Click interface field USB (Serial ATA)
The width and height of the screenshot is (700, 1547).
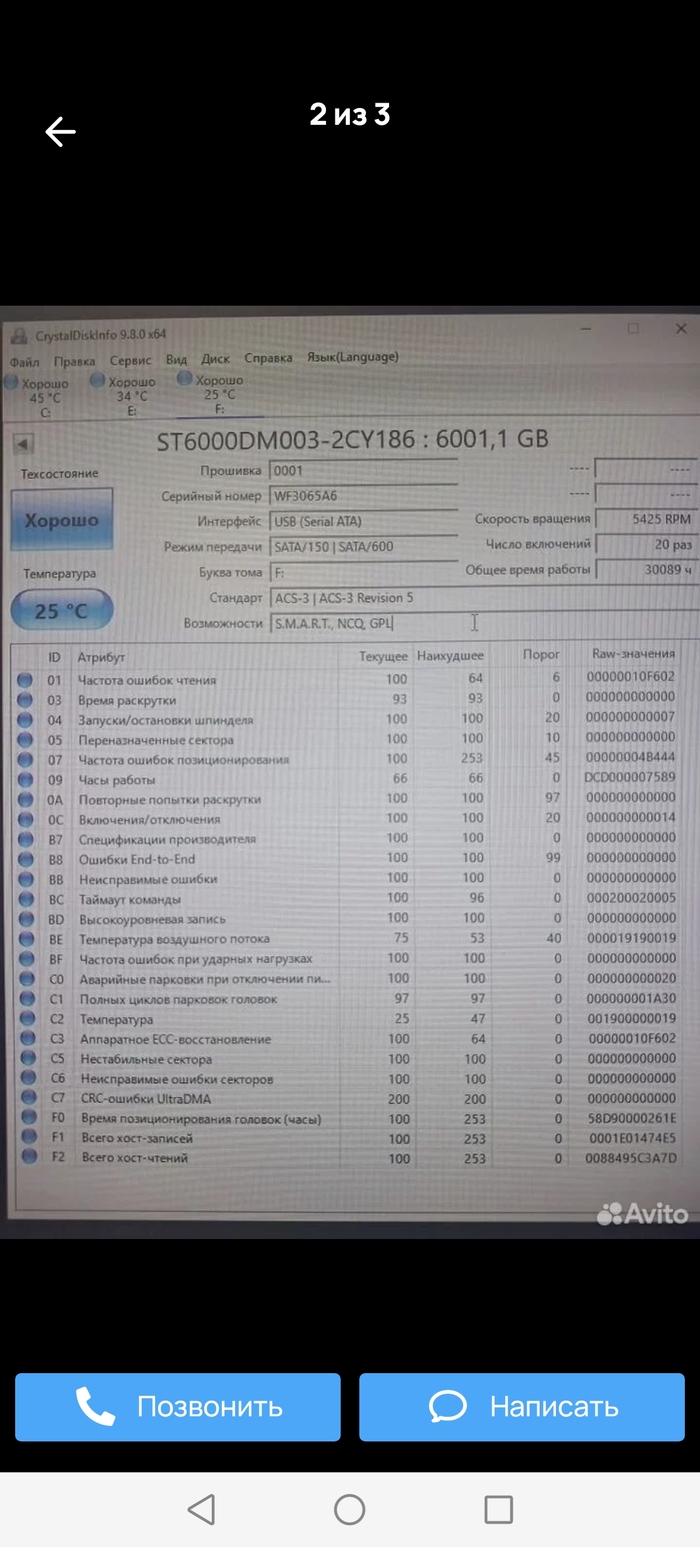[363, 521]
